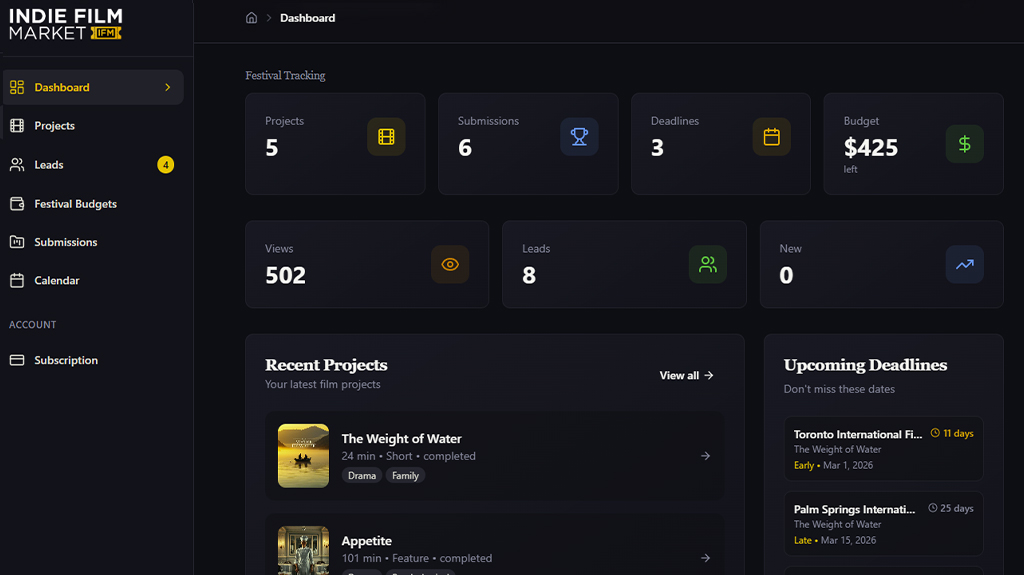Expand the Dashboard chevron in the sidebar
This screenshot has width=1024, height=575.
point(168,87)
